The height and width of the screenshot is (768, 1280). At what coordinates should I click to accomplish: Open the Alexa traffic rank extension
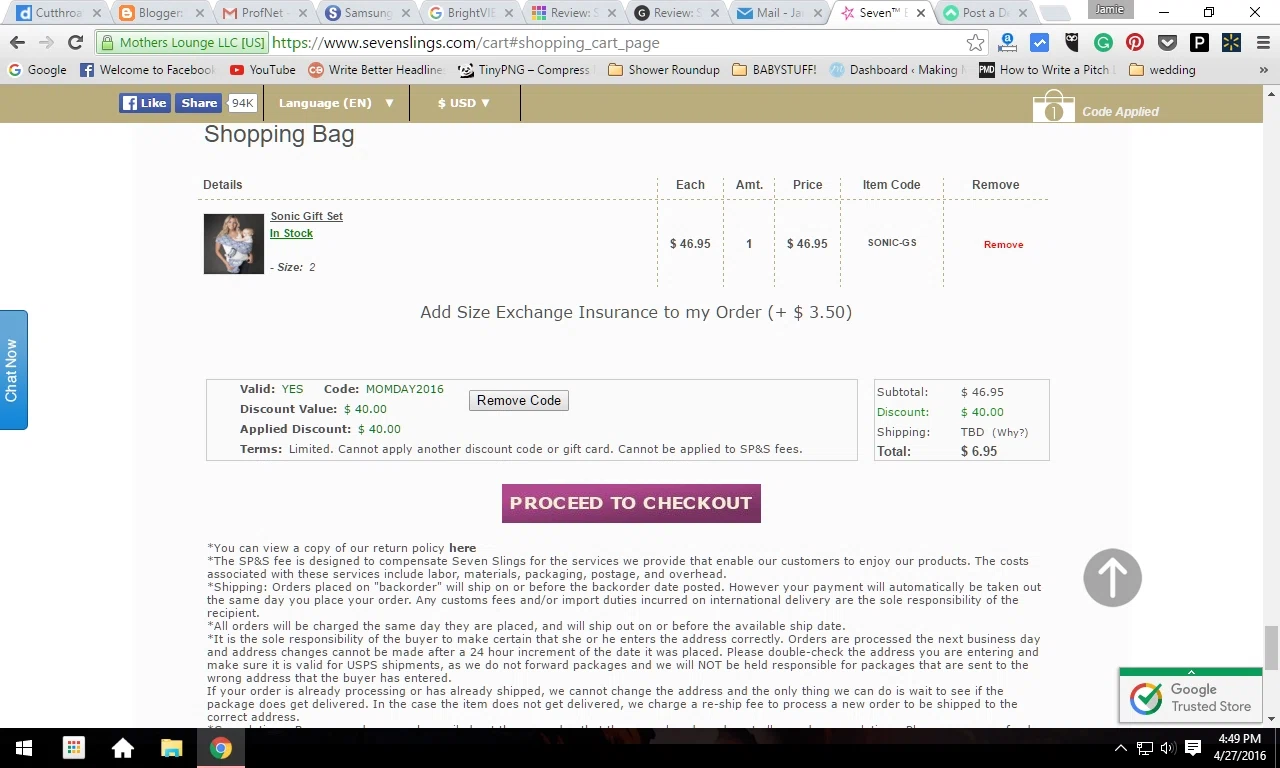tap(1008, 43)
